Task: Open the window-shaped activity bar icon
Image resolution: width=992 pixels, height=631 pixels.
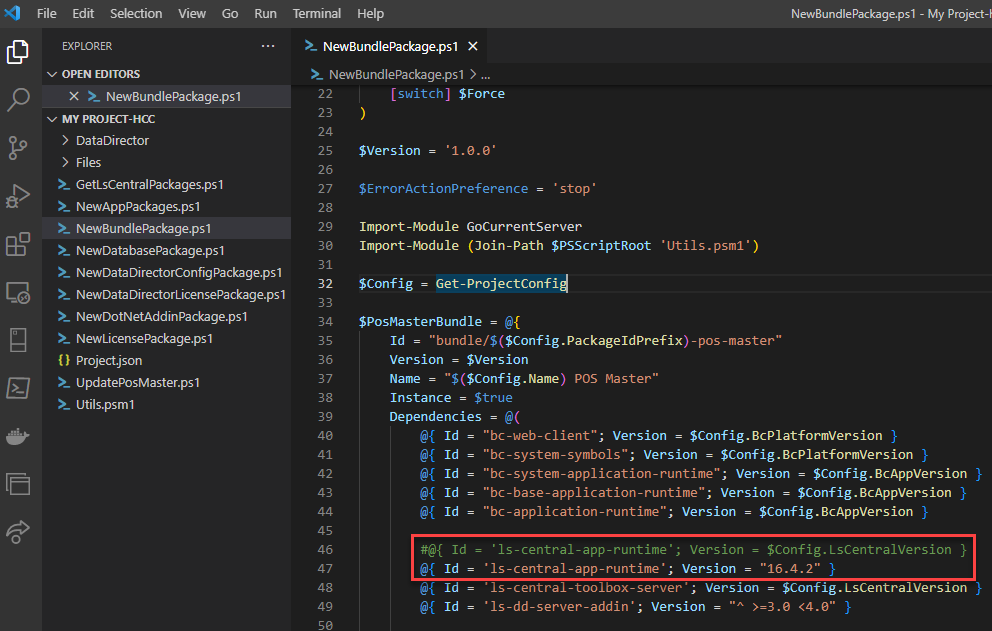Action: [18, 484]
